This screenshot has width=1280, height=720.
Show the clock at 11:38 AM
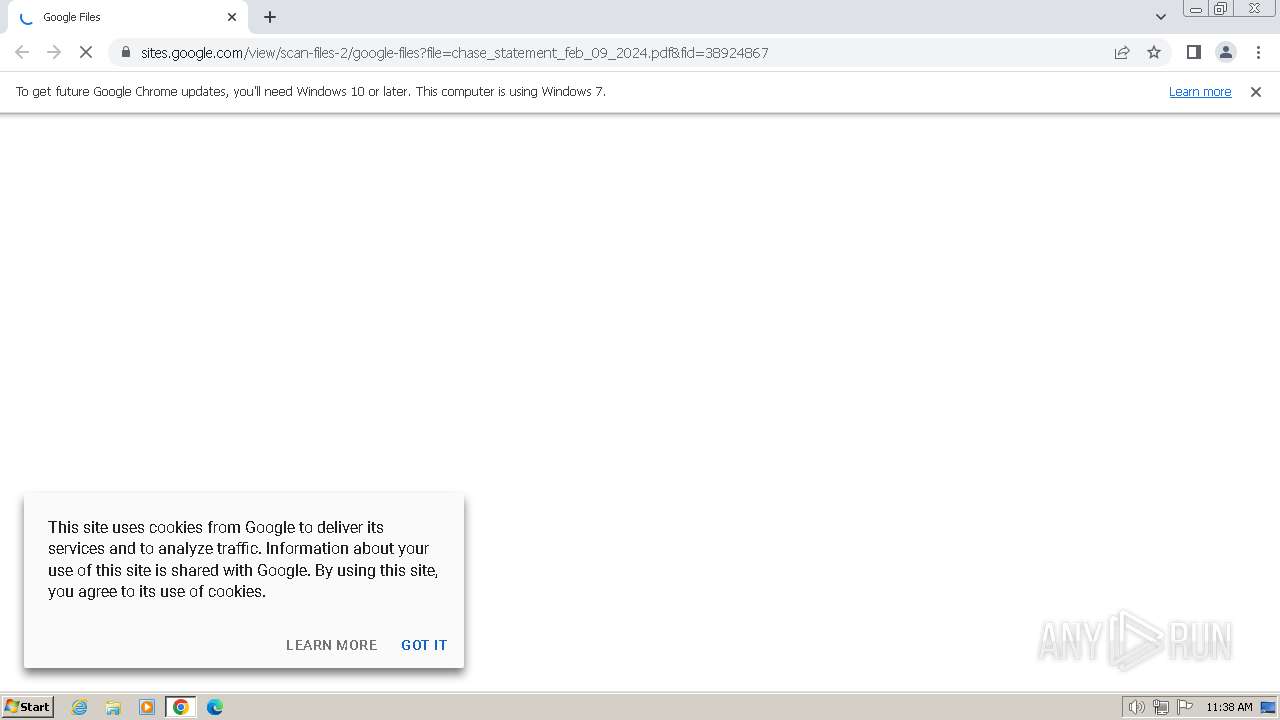click(x=1229, y=707)
